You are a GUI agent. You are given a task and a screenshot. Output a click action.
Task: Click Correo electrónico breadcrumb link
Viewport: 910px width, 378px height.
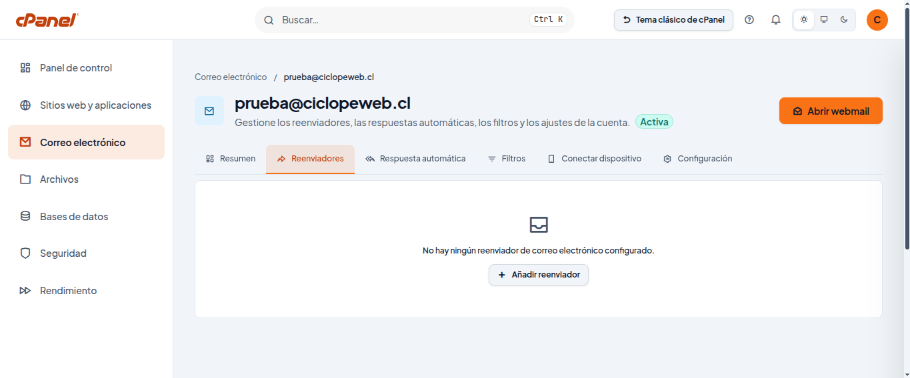pyautogui.click(x=231, y=77)
